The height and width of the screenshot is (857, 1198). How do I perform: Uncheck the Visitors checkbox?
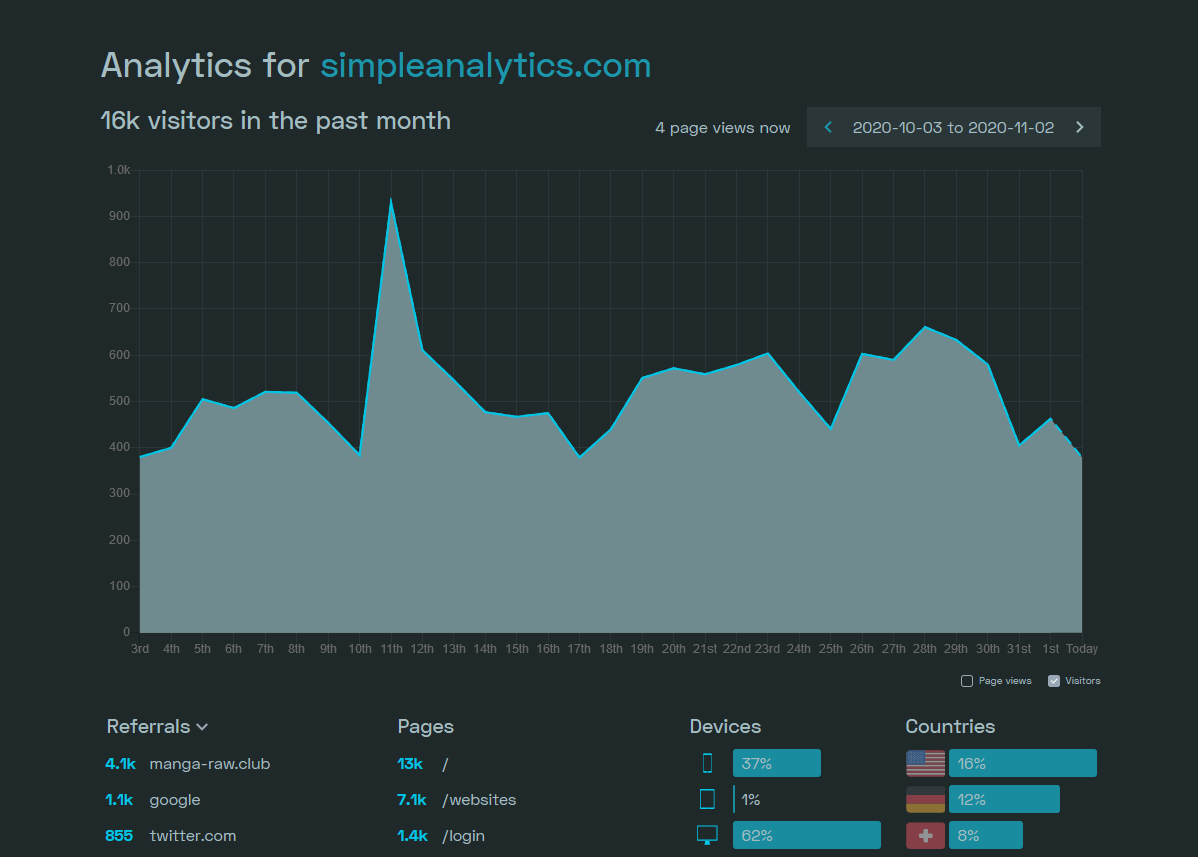(x=1054, y=681)
